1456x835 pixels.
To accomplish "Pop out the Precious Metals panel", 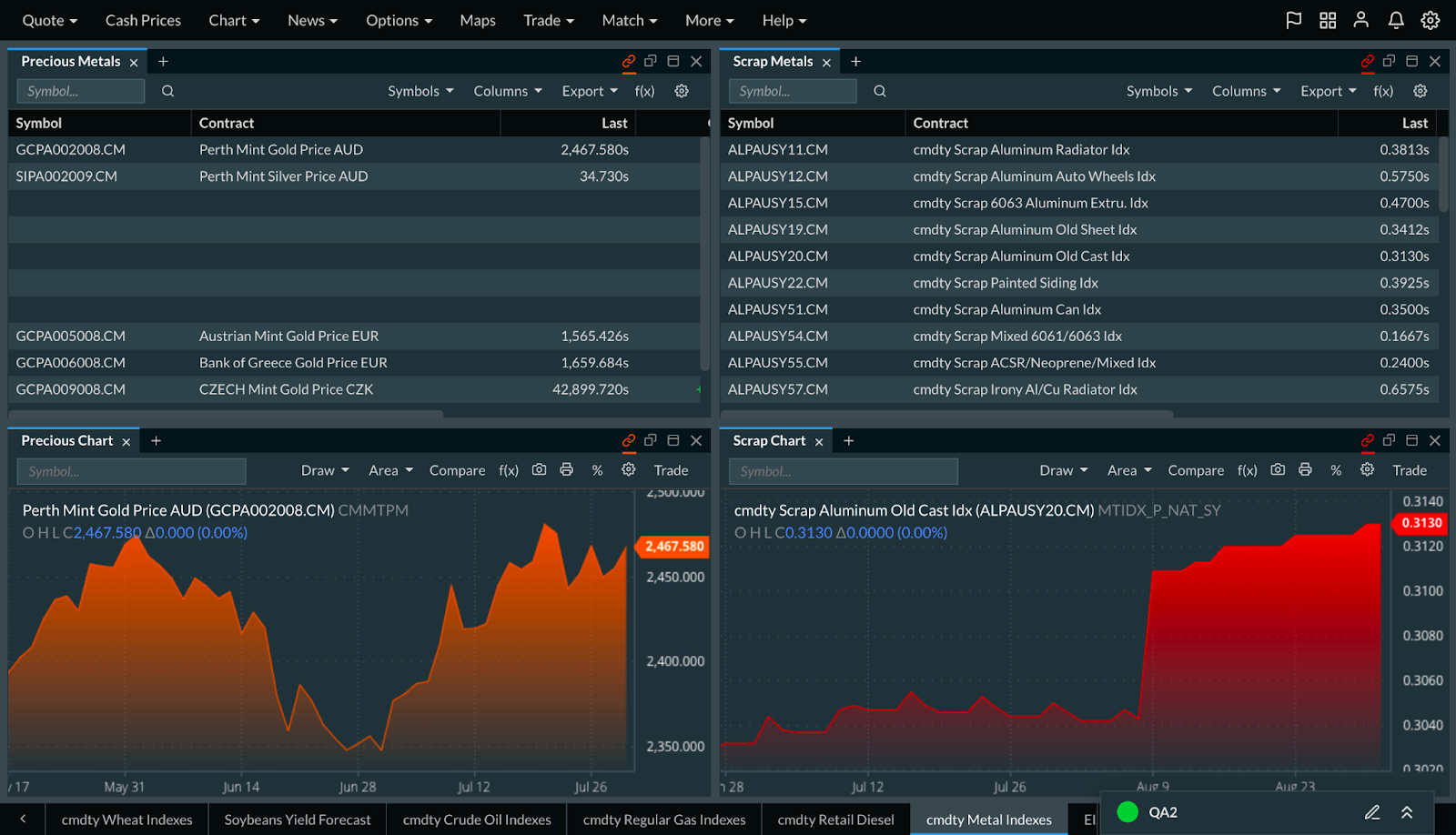I will pos(651,61).
